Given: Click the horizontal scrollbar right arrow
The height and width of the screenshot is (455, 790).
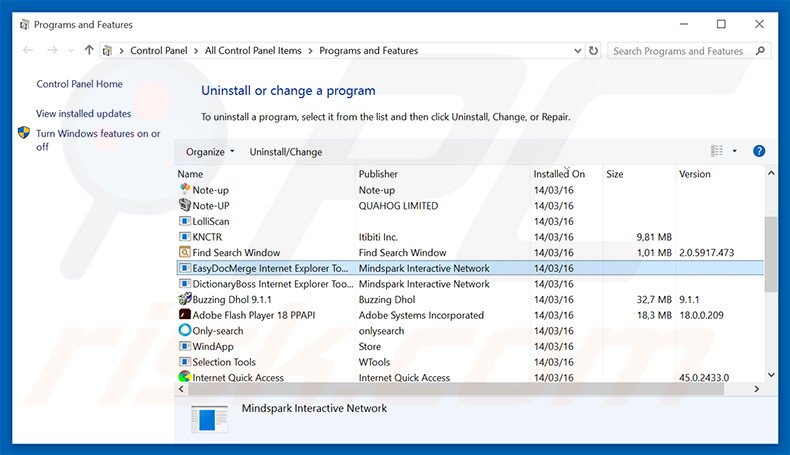Looking at the screenshot, I should [756, 389].
